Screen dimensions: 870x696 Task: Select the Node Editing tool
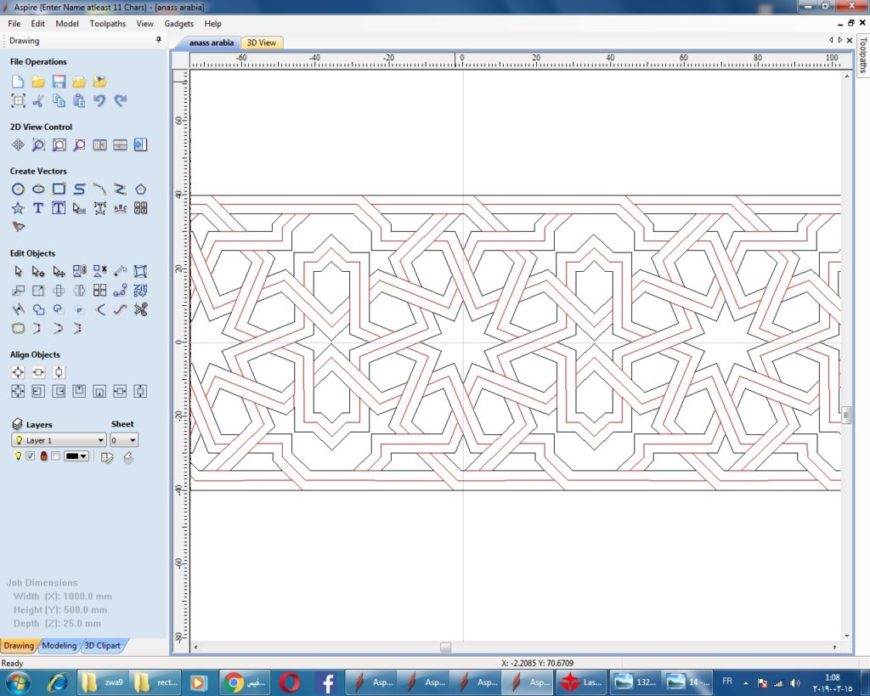click(37, 271)
